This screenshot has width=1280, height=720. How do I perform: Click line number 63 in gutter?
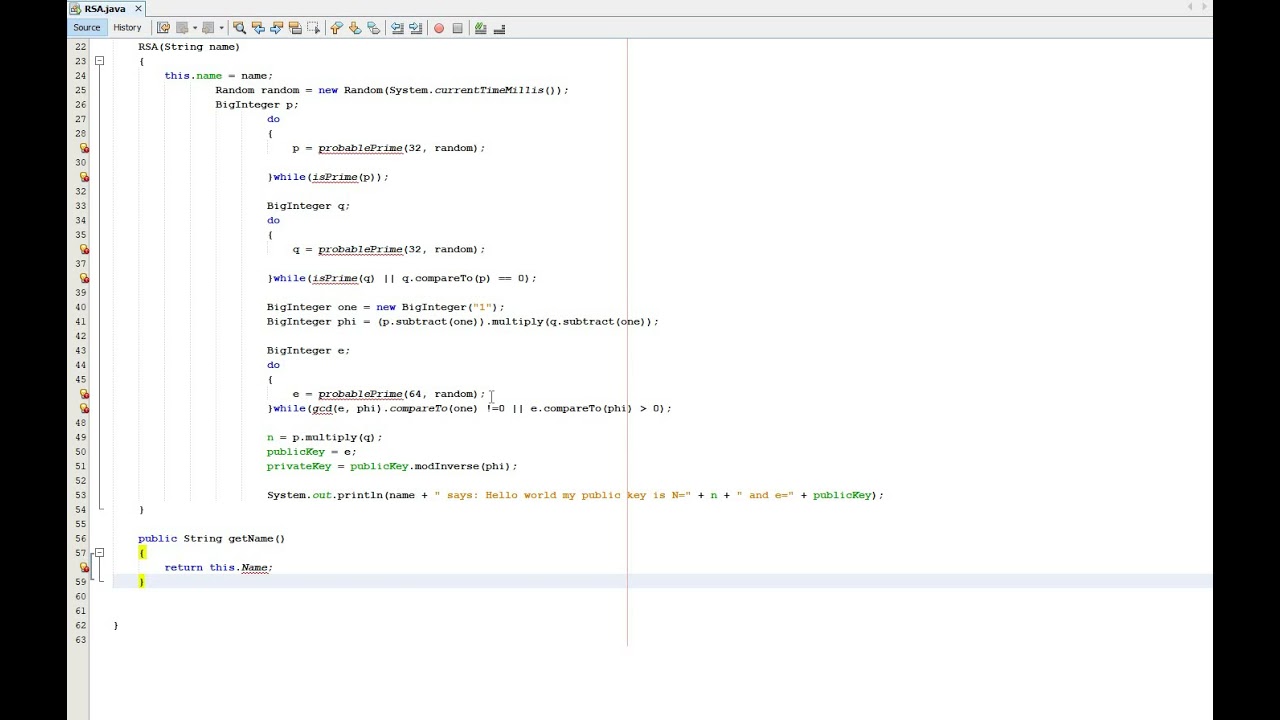[80, 640]
